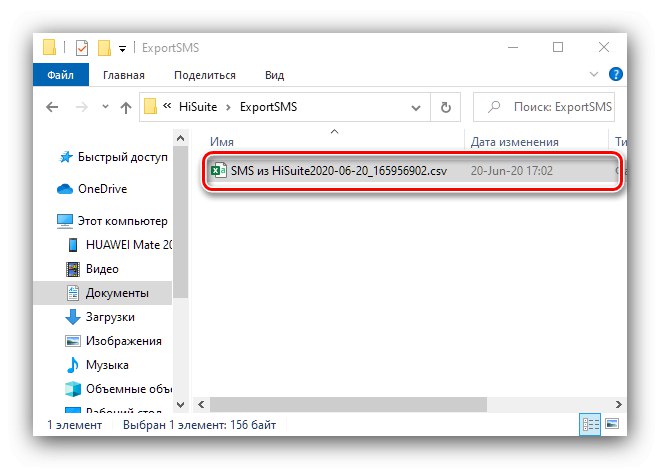
Task: Click the navigation pane scroll down arrow
Action: 181,405
